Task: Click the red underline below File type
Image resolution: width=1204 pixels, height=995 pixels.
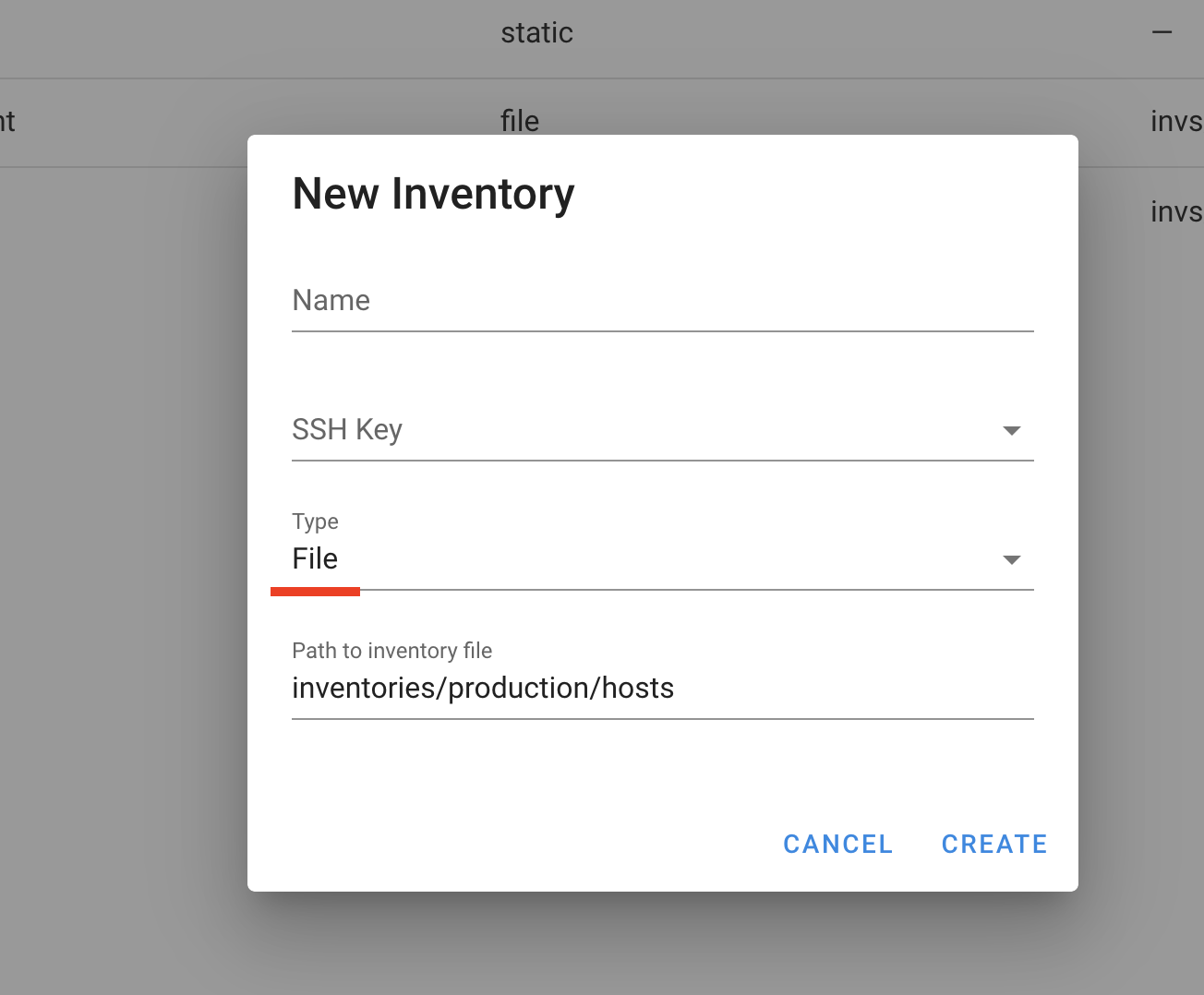Action: point(315,590)
